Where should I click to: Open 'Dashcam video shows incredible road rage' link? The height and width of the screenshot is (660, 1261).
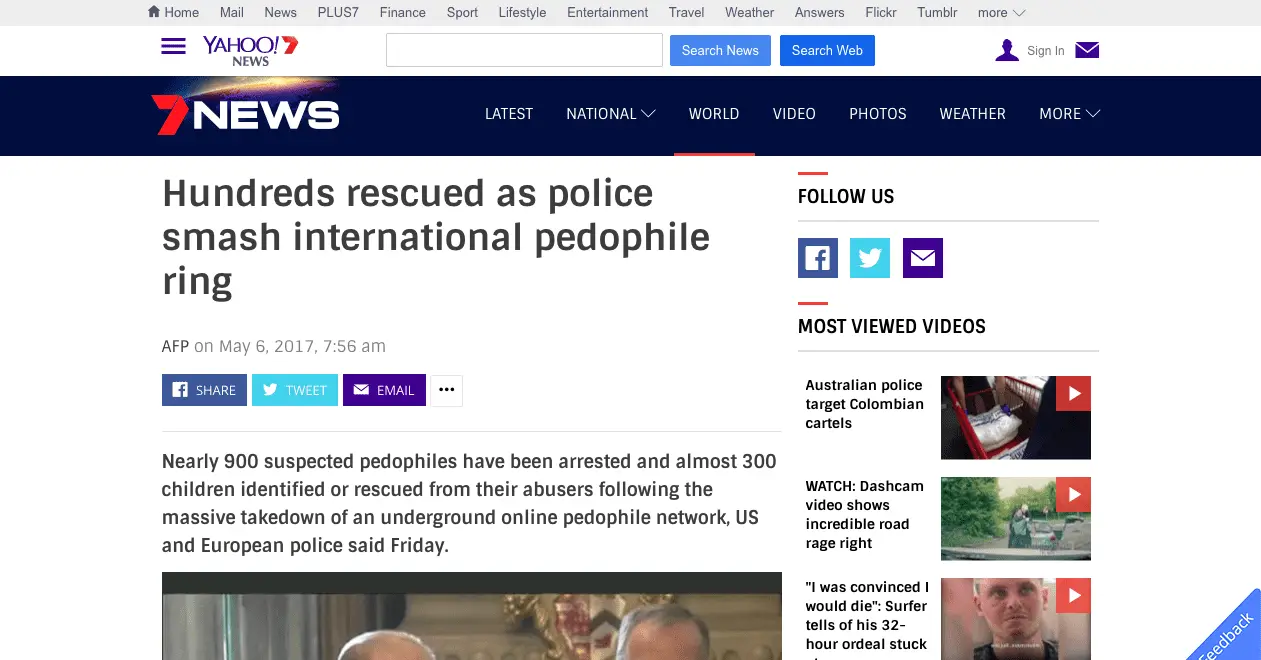[x=864, y=514]
